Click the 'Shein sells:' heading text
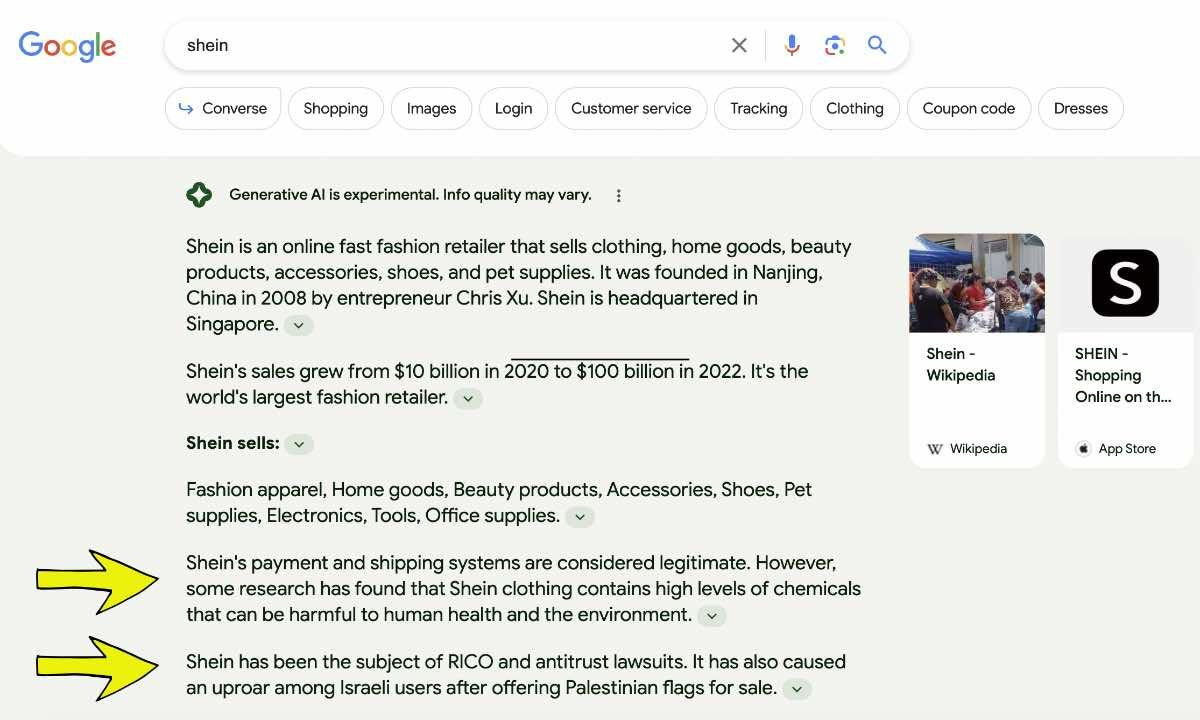 pyautogui.click(x=233, y=443)
